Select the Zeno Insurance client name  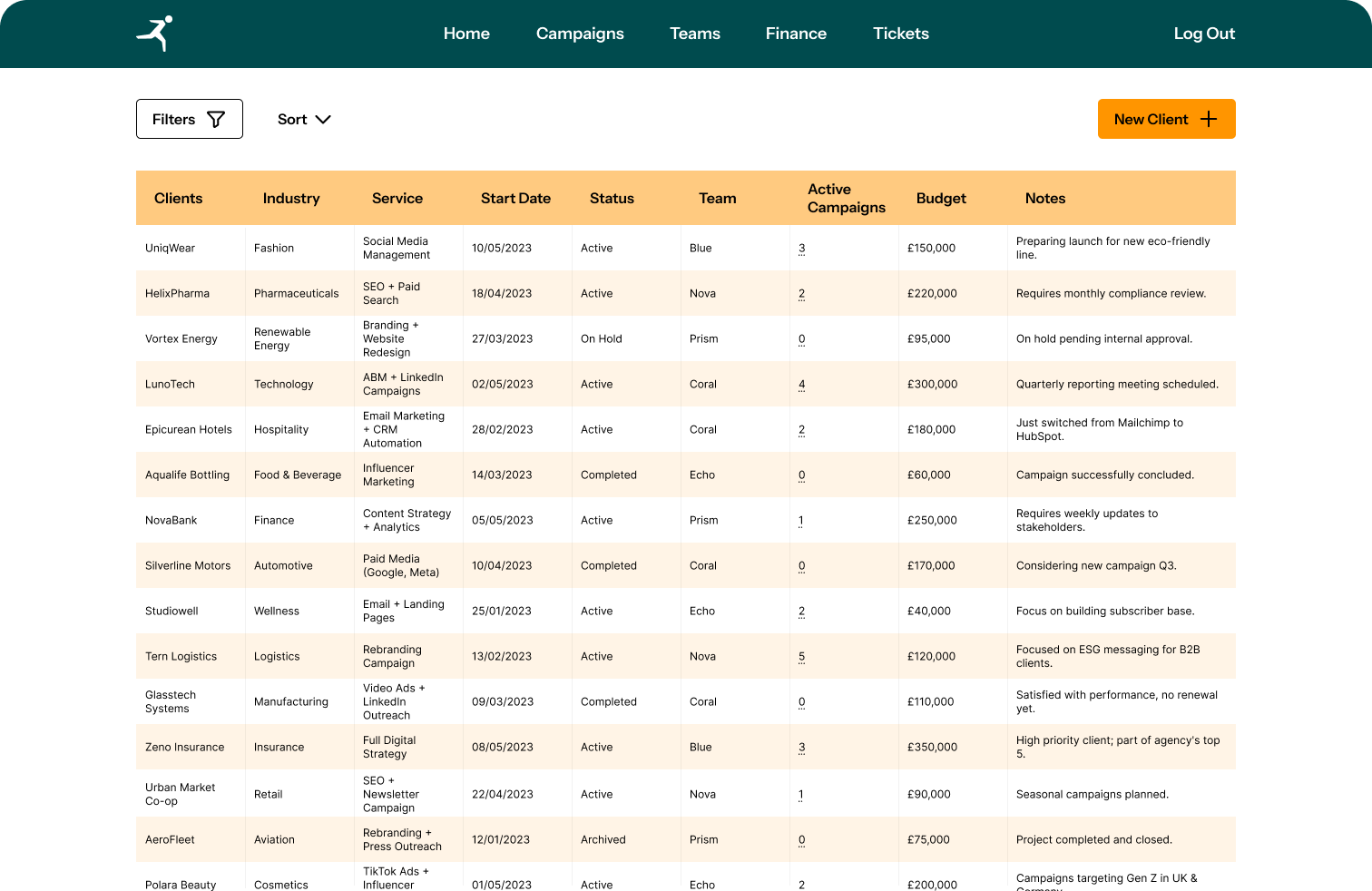point(184,748)
